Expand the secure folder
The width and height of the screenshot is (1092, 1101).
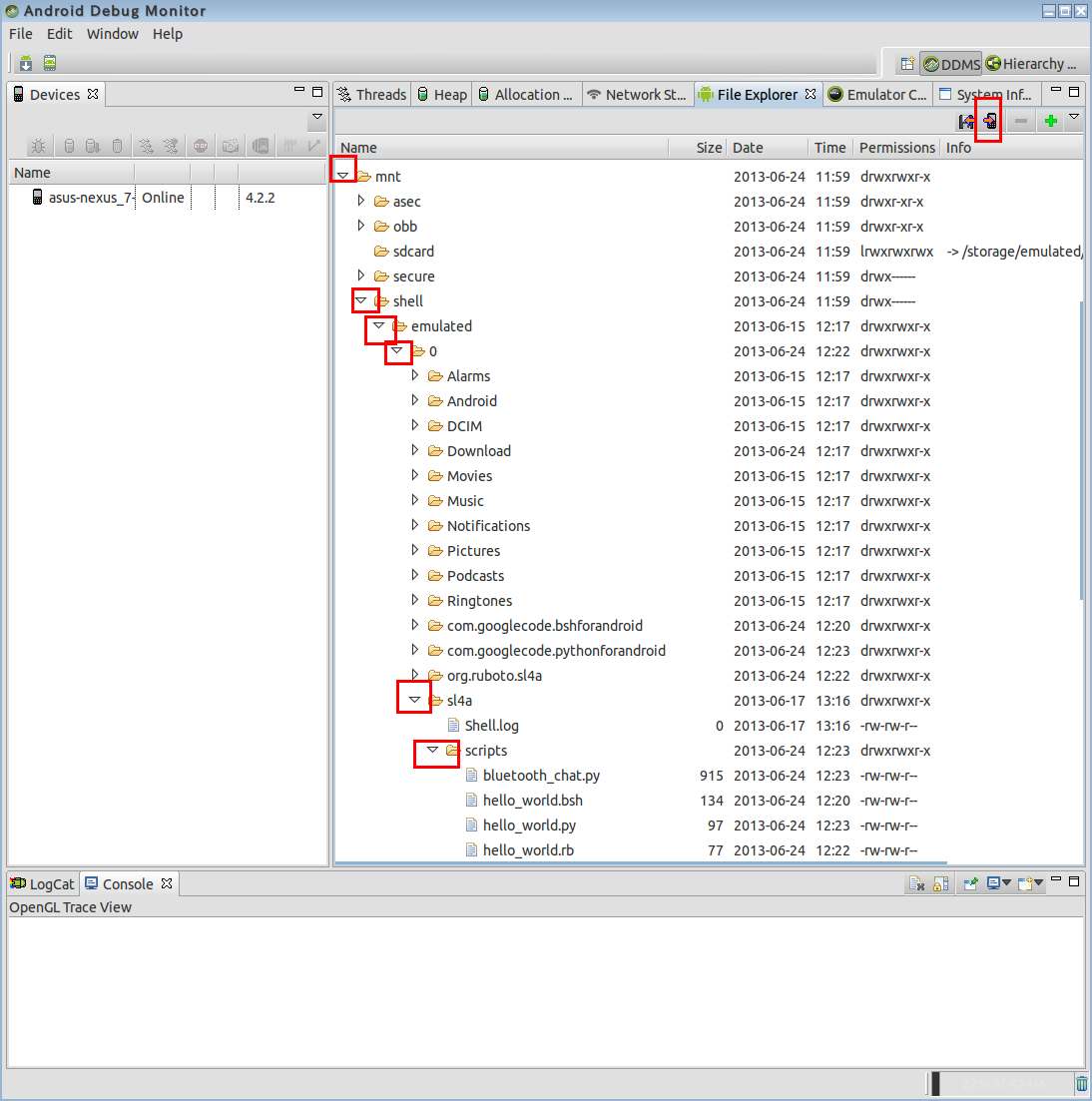(x=361, y=275)
